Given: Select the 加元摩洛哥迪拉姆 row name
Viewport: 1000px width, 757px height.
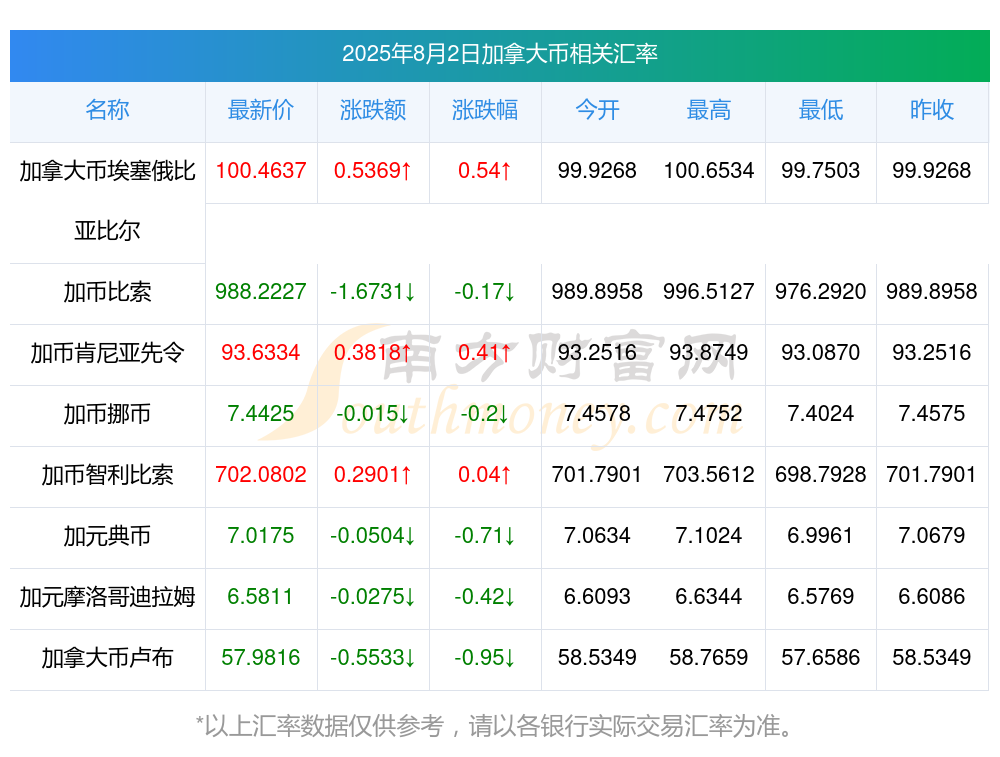Looking at the screenshot, I should (x=107, y=597).
